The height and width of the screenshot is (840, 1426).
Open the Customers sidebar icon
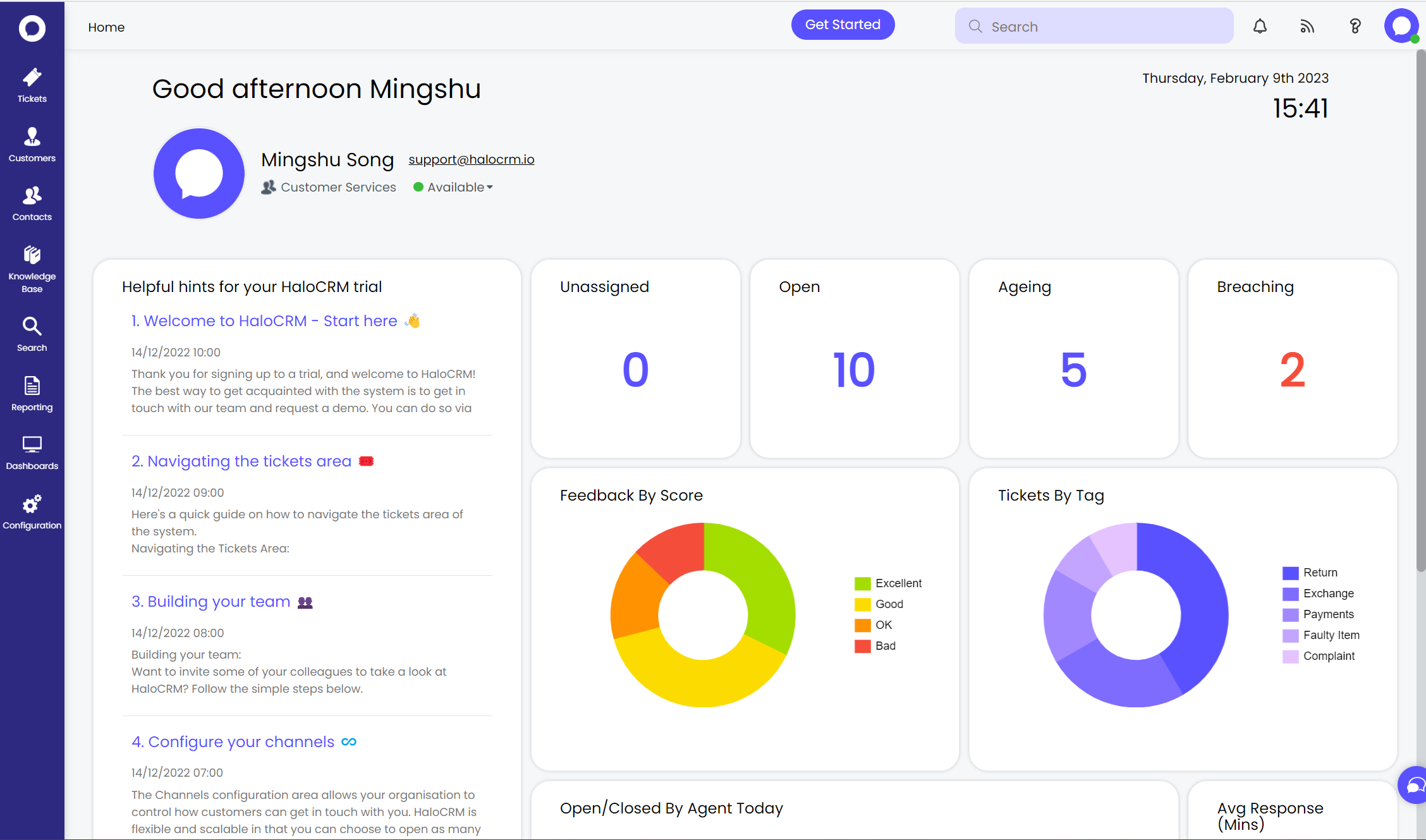(x=32, y=144)
